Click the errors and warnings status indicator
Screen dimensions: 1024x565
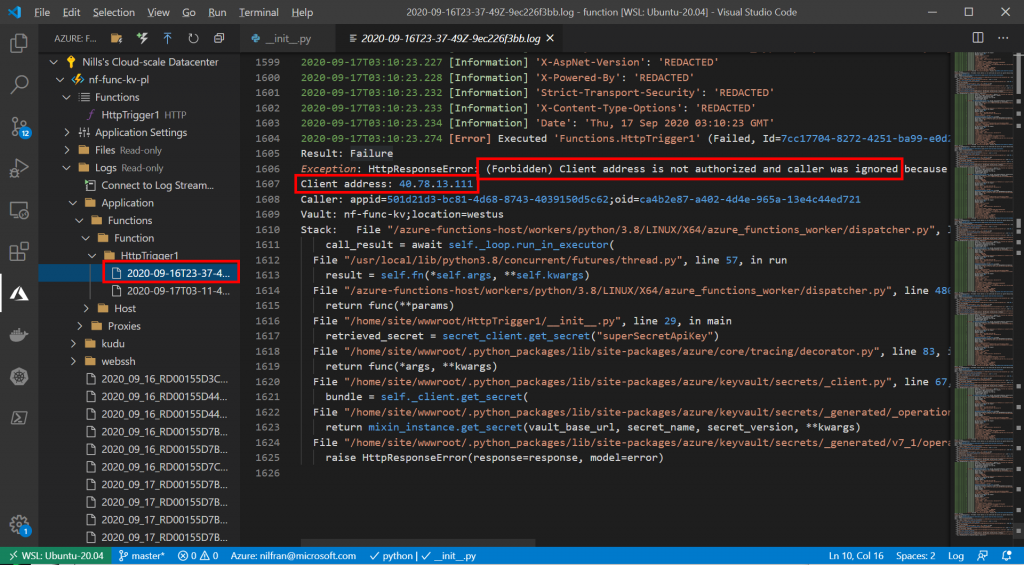pos(199,556)
